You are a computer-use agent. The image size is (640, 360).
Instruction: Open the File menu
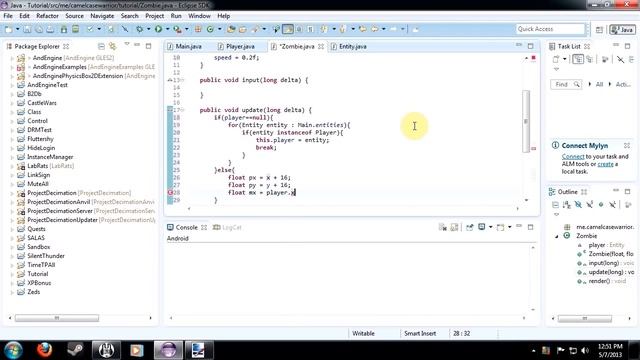point(8,16)
